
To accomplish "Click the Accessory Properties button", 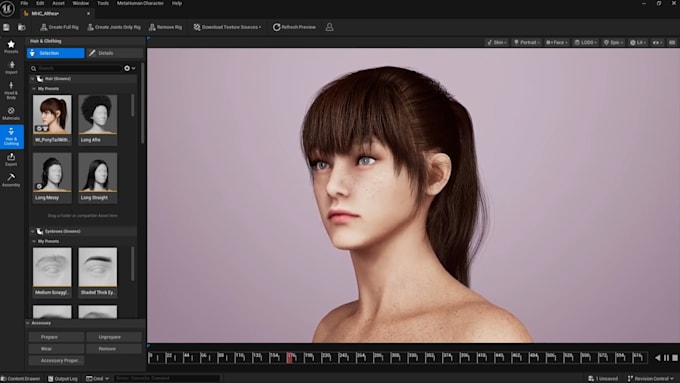I will coord(56,360).
